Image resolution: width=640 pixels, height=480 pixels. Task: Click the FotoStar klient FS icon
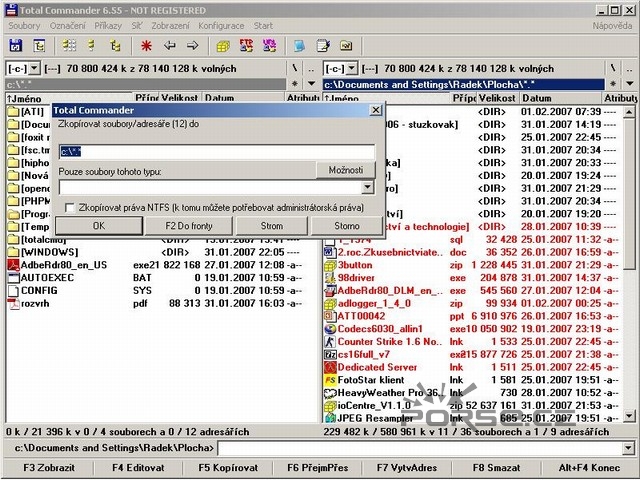(330, 380)
